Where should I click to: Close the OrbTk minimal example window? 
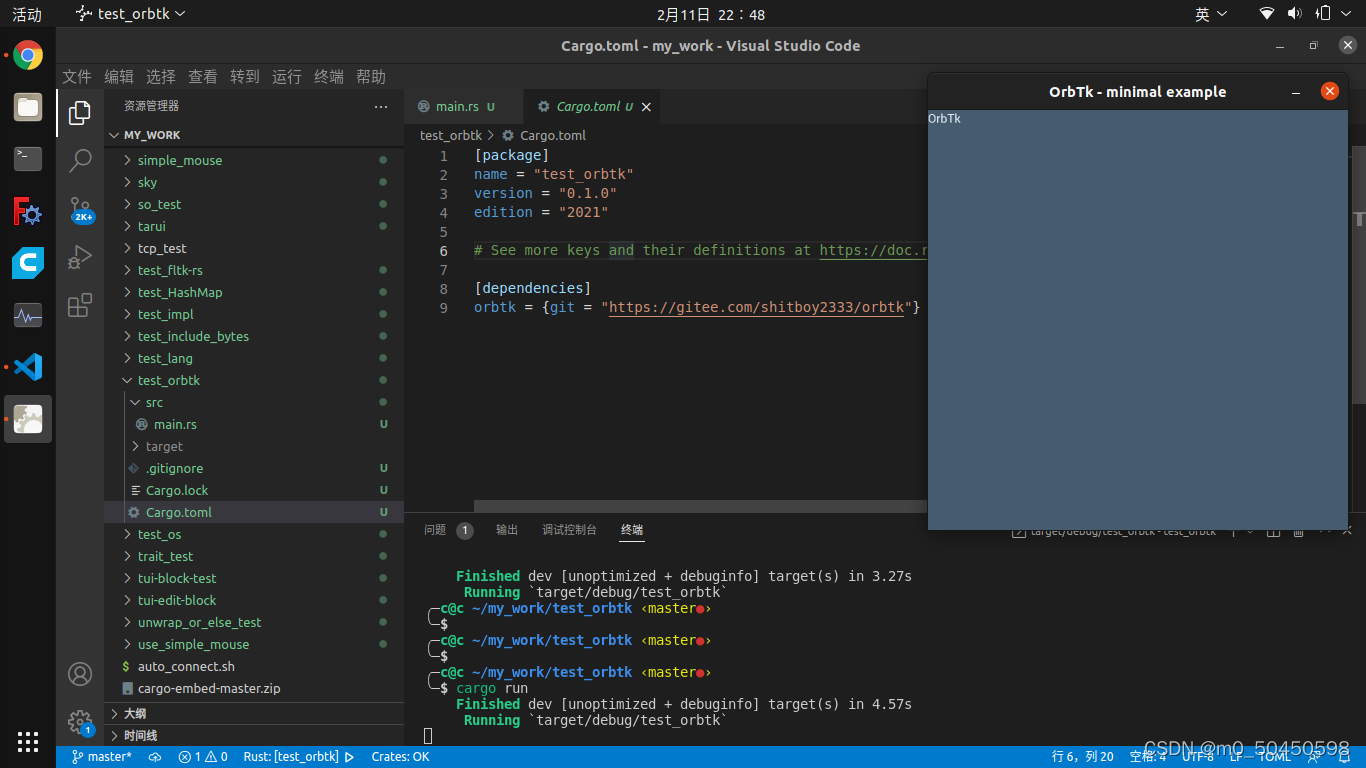pos(1330,91)
